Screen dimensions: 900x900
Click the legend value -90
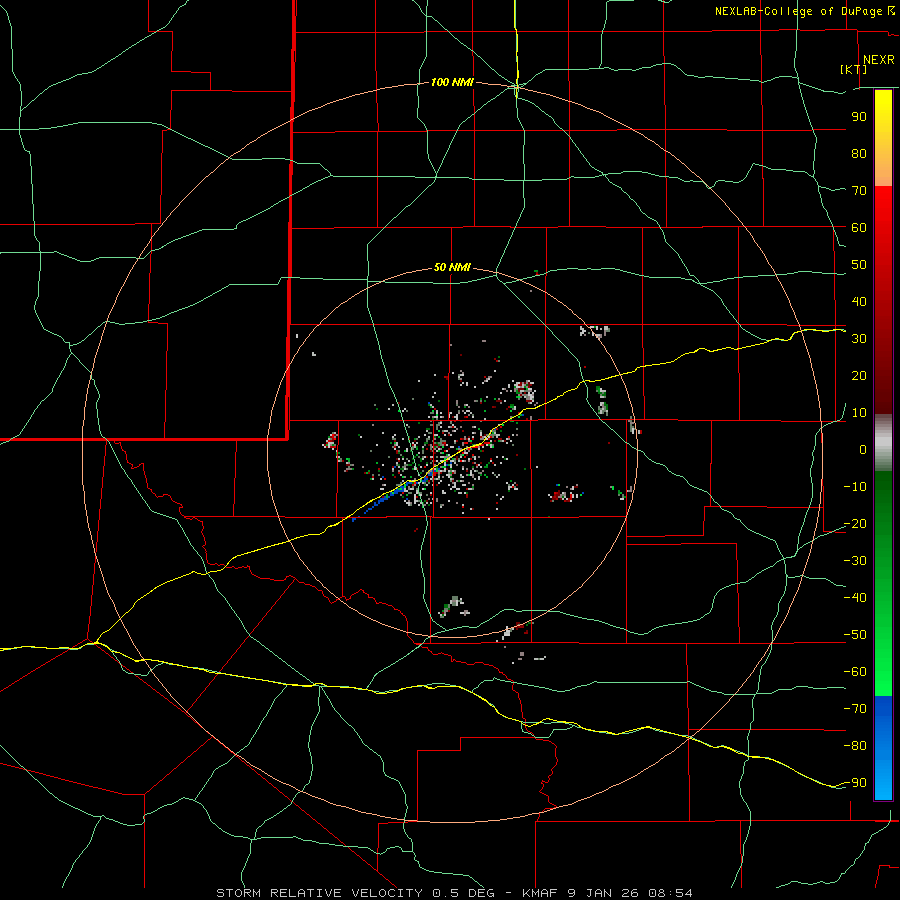pos(855,783)
